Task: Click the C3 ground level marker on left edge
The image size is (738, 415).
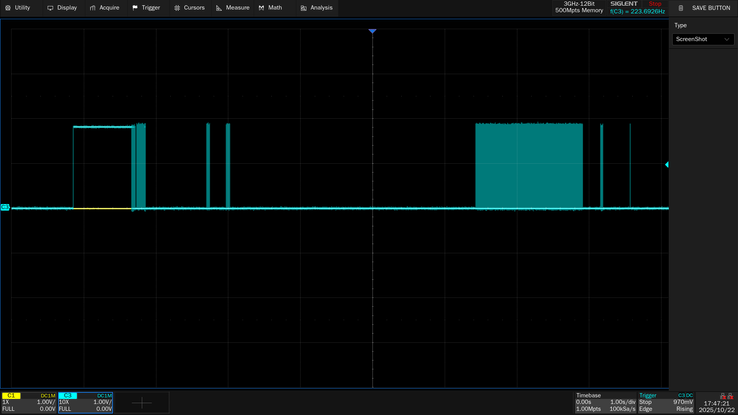Action: tap(5, 207)
